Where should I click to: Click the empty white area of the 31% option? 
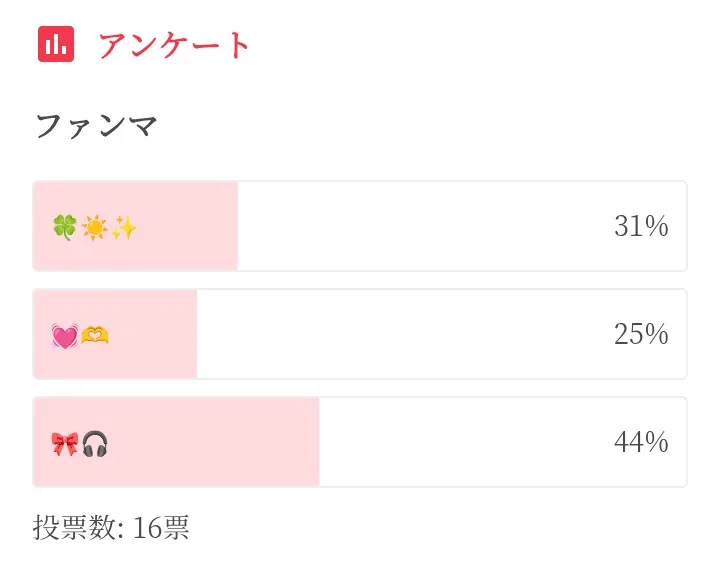420,226
